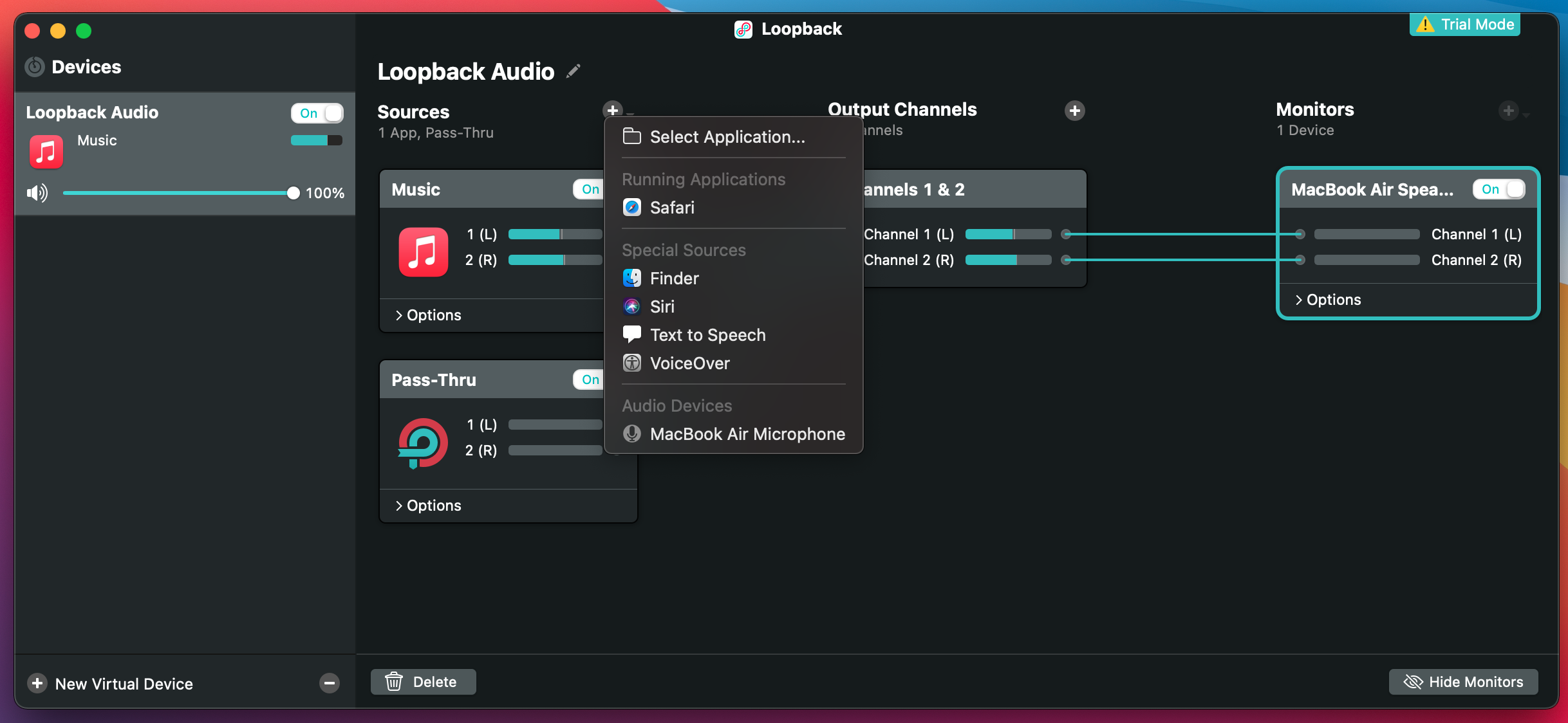Click the '1 Device' monitors subtitle
The width and height of the screenshot is (1568, 723).
click(1305, 131)
